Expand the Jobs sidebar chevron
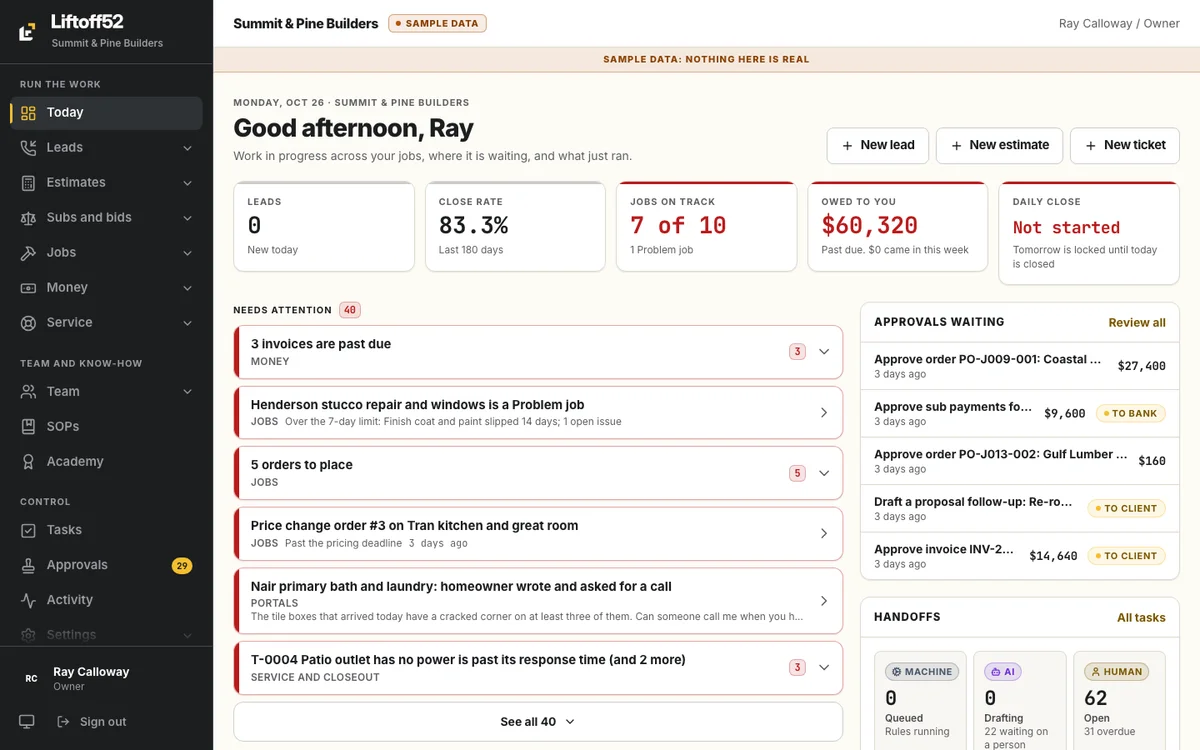This screenshot has width=1200, height=750. coord(187,253)
